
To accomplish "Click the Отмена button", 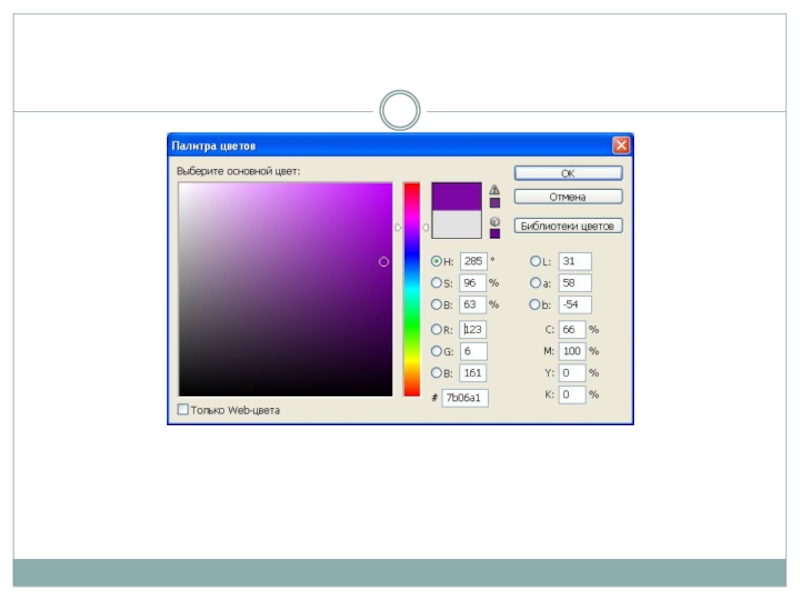I will pyautogui.click(x=568, y=197).
